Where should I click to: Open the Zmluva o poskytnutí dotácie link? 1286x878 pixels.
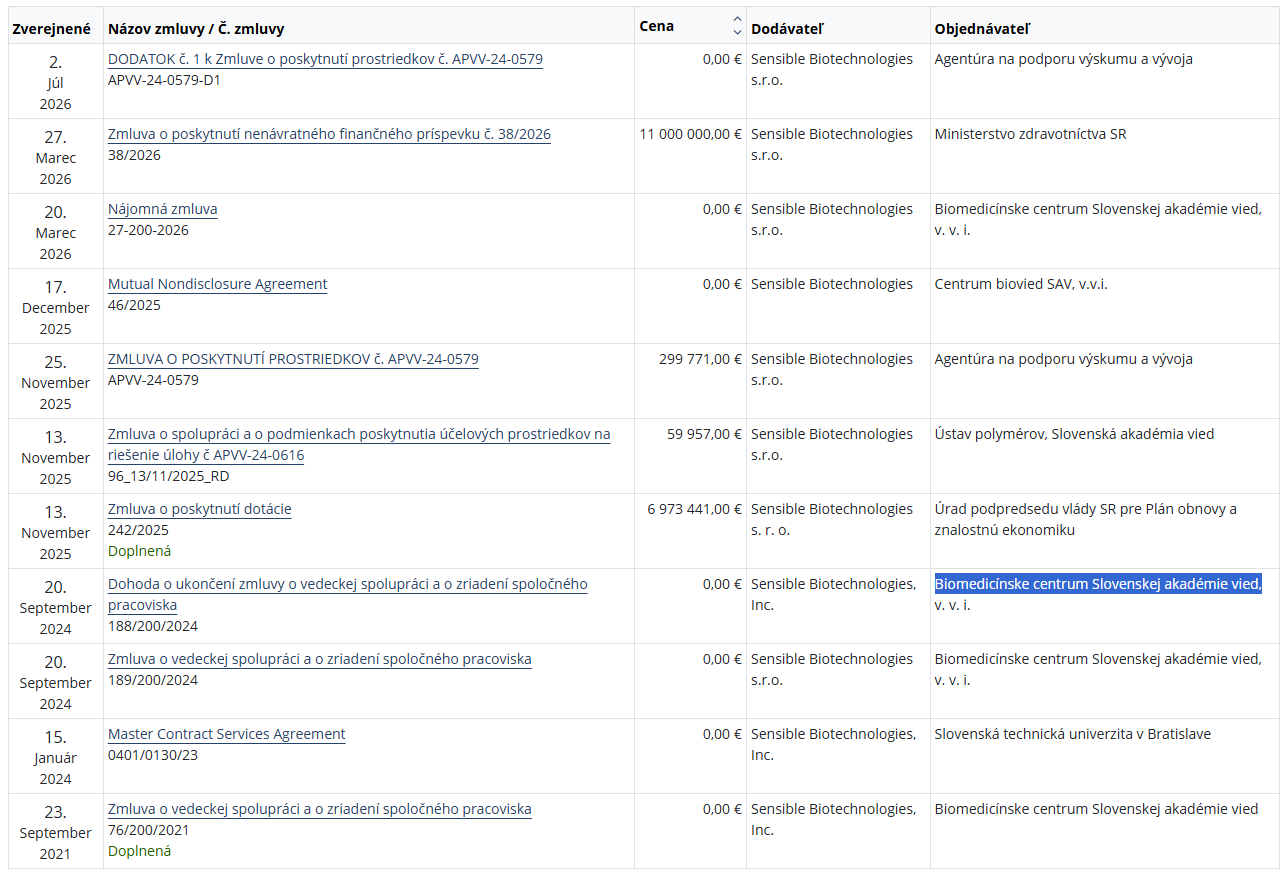click(200, 509)
